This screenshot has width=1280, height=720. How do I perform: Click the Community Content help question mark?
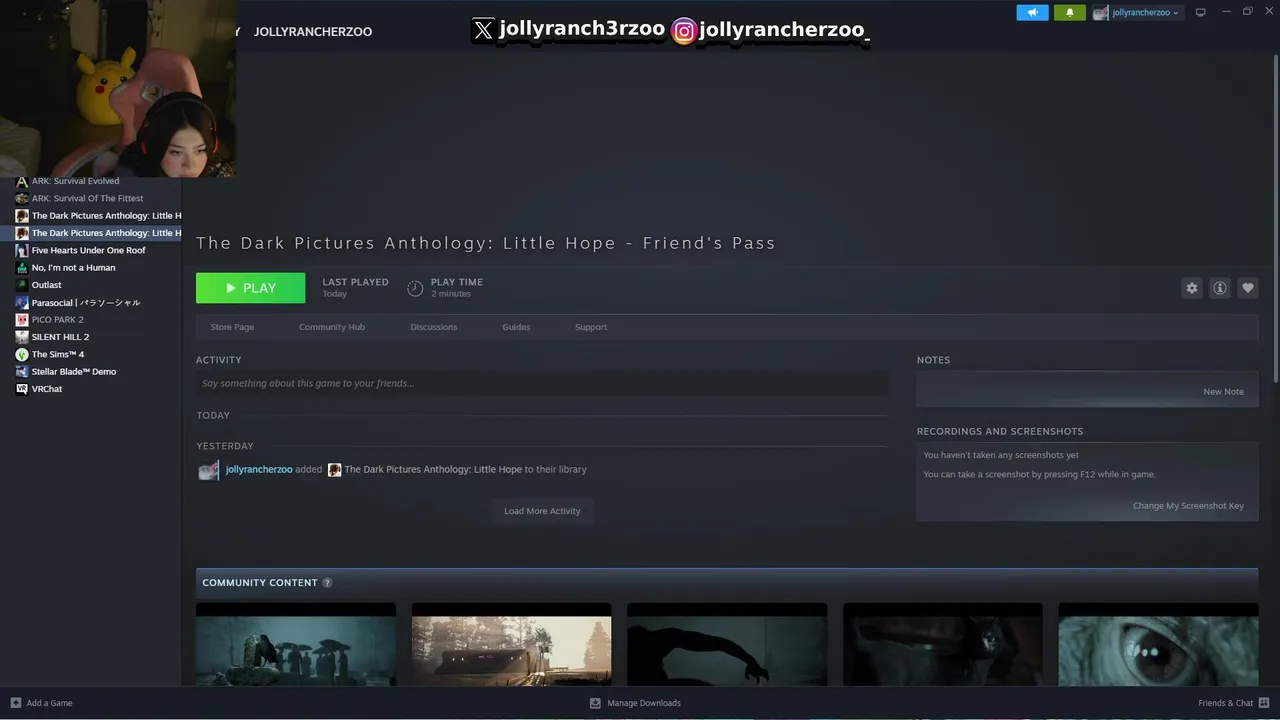click(x=327, y=583)
